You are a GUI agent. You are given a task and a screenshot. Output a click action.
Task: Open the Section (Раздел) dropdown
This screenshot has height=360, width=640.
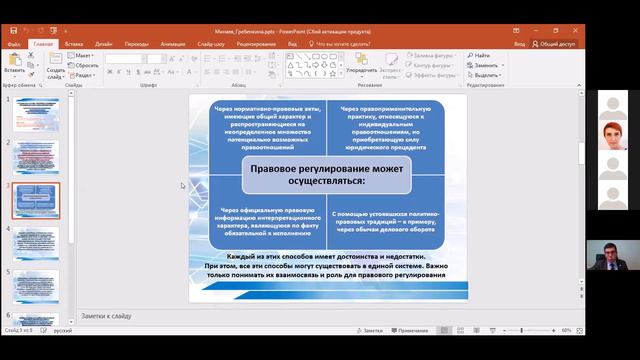[82, 75]
